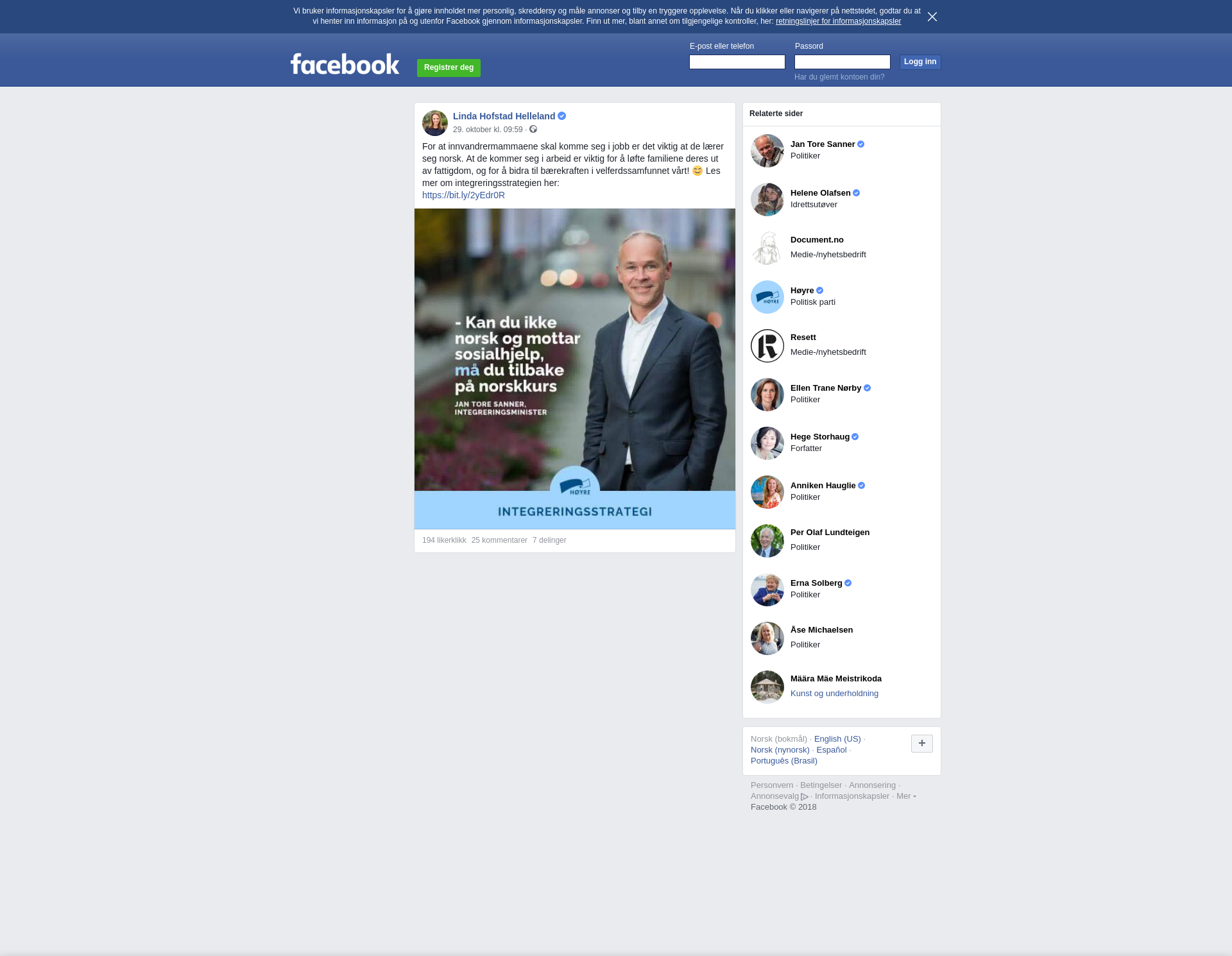Open Per Olaf Lundteigen page name
This screenshot has width=1232, height=956.
click(x=830, y=533)
